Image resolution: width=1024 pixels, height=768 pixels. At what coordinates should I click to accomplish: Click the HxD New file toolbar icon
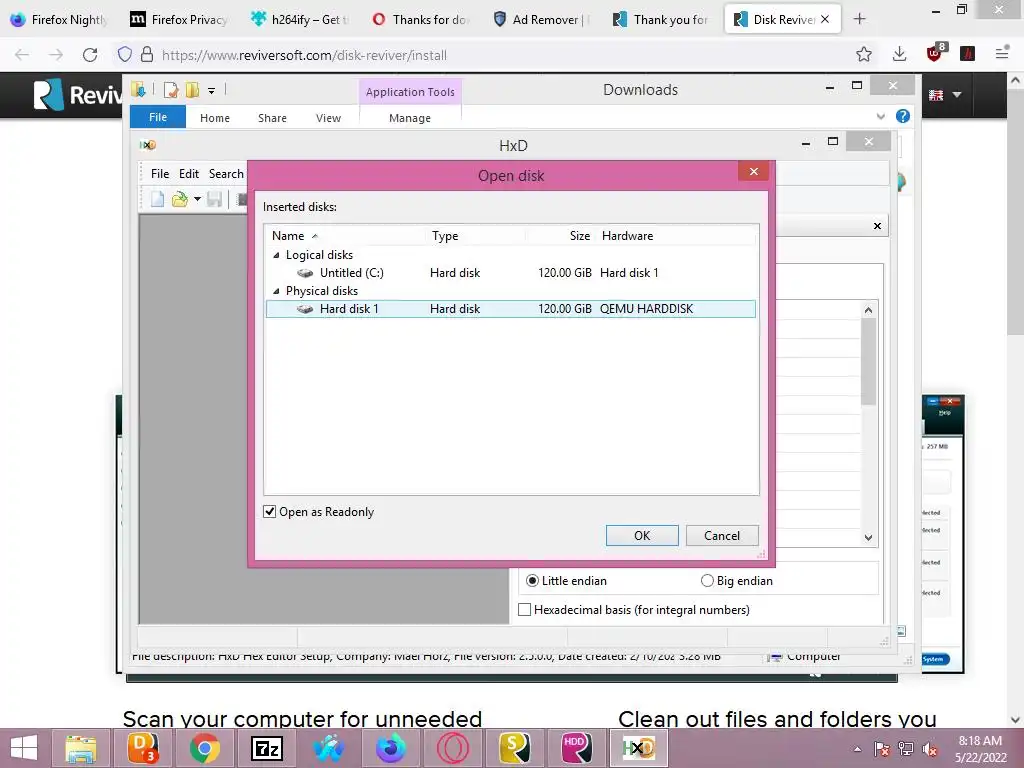pyautogui.click(x=157, y=199)
